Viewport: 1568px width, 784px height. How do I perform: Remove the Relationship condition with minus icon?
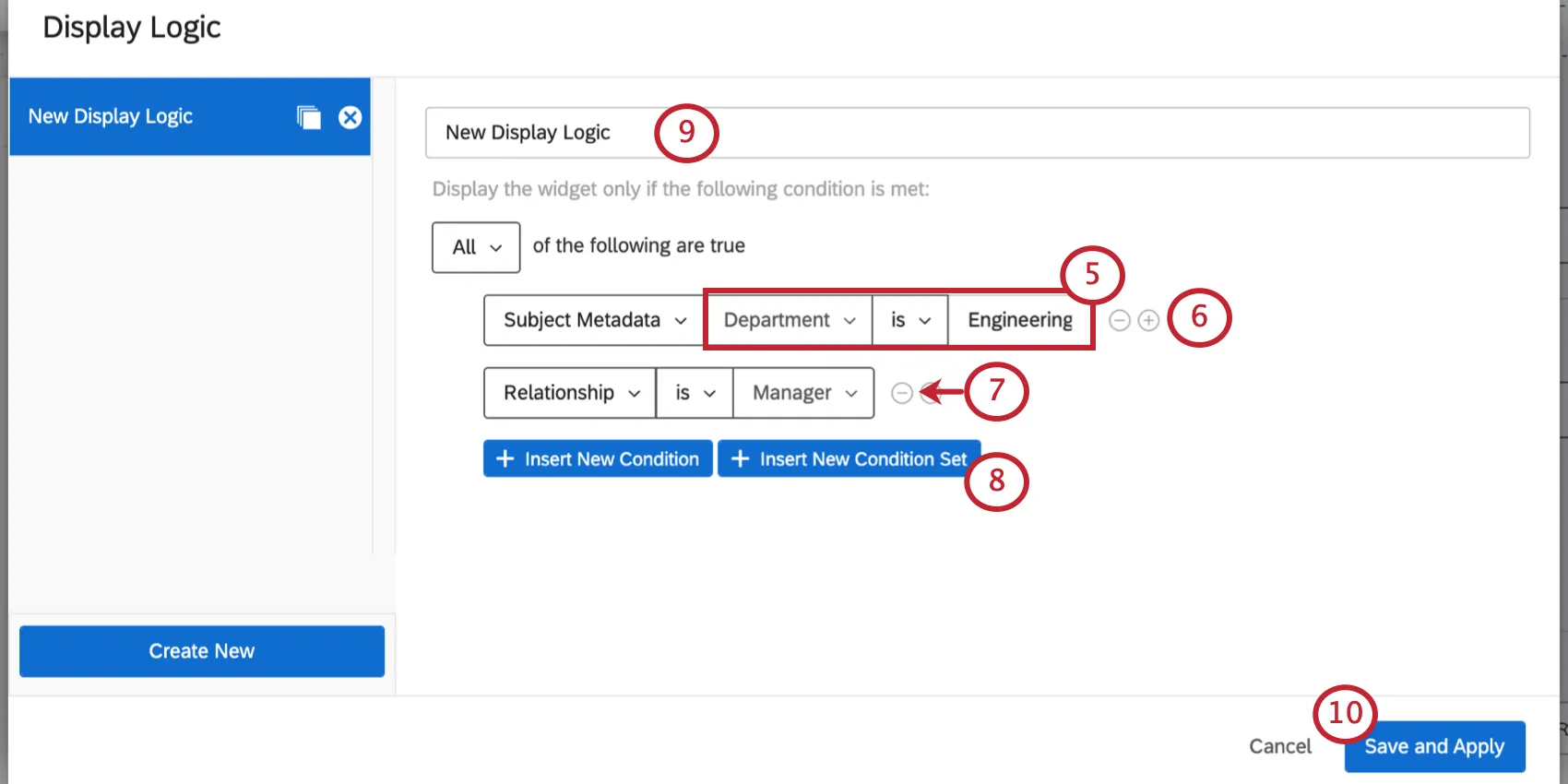[x=901, y=393]
